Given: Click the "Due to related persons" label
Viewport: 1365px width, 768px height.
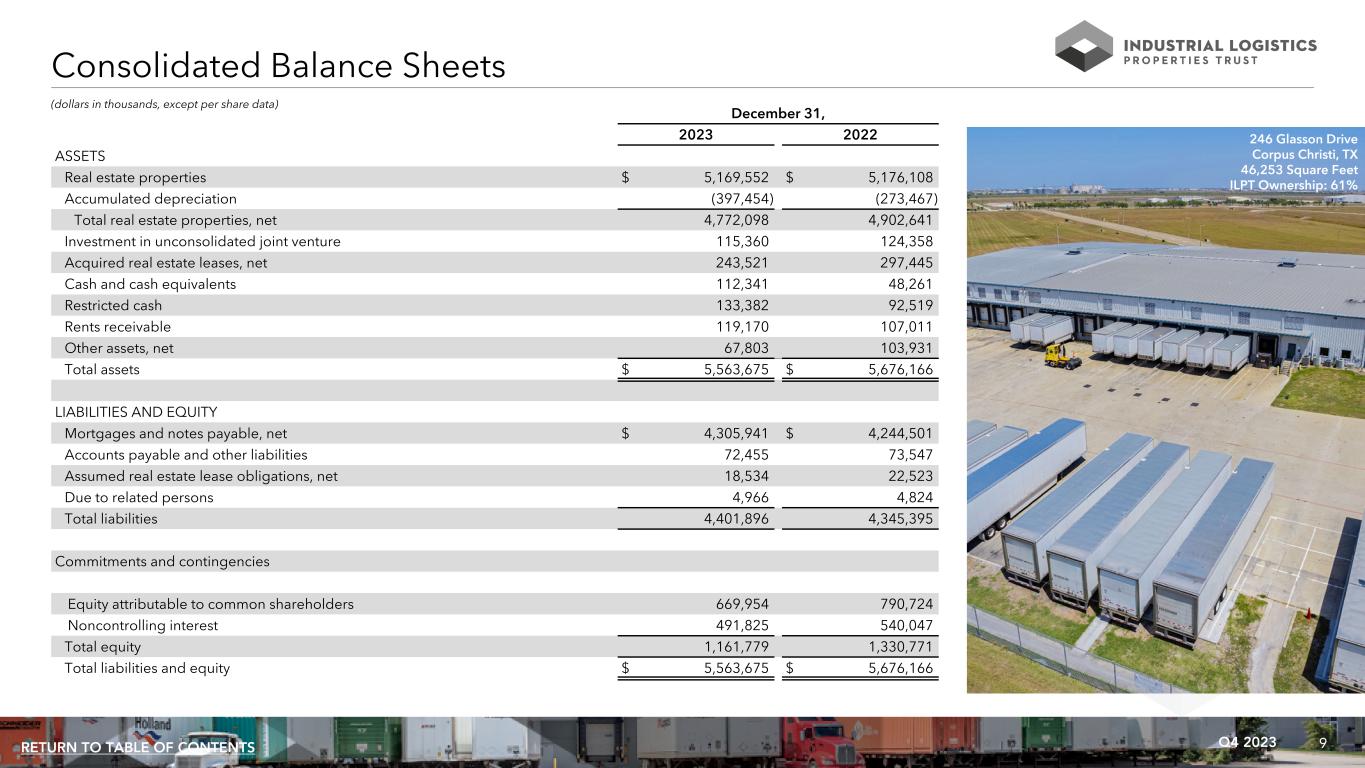Looking at the screenshot, I should [139, 497].
